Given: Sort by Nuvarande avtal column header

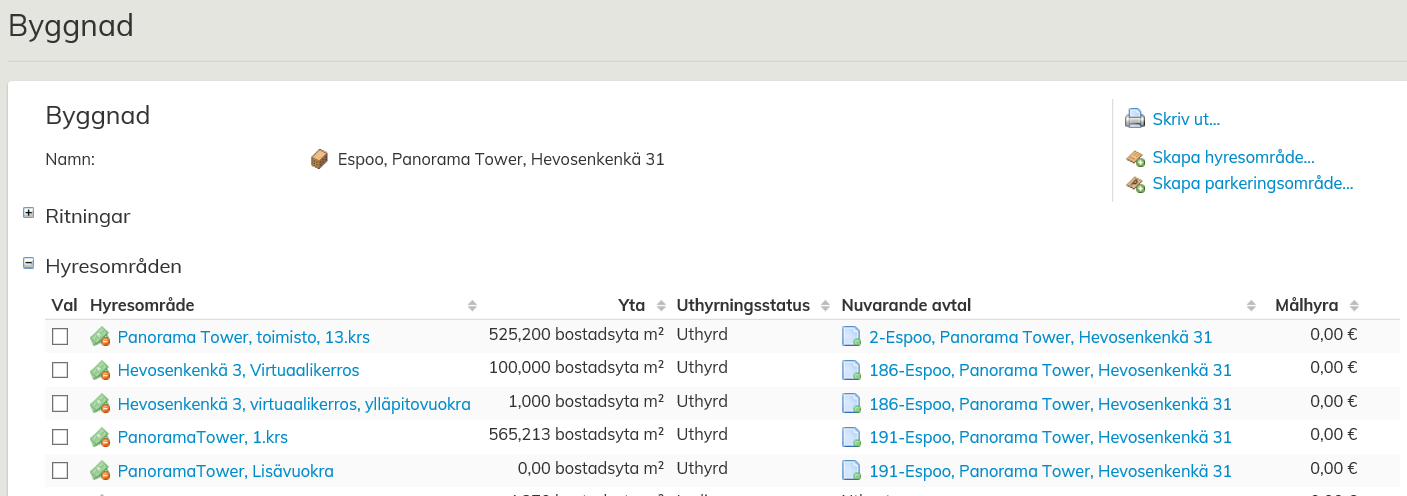Looking at the screenshot, I should click(x=906, y=305).
